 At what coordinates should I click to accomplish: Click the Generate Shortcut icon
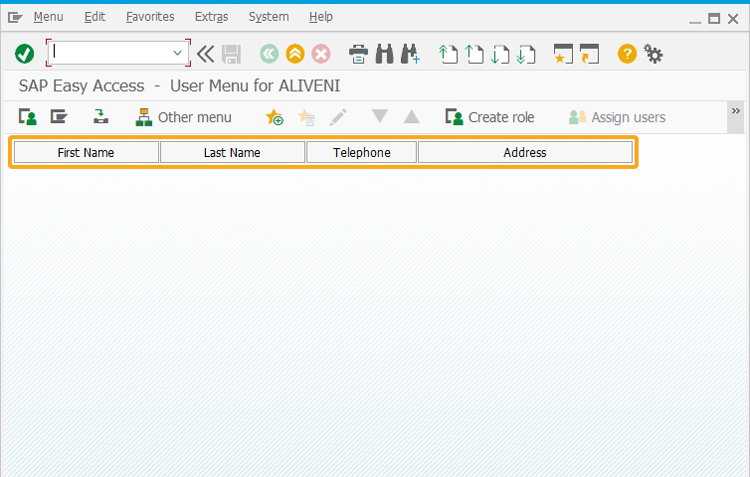(589, 54)
